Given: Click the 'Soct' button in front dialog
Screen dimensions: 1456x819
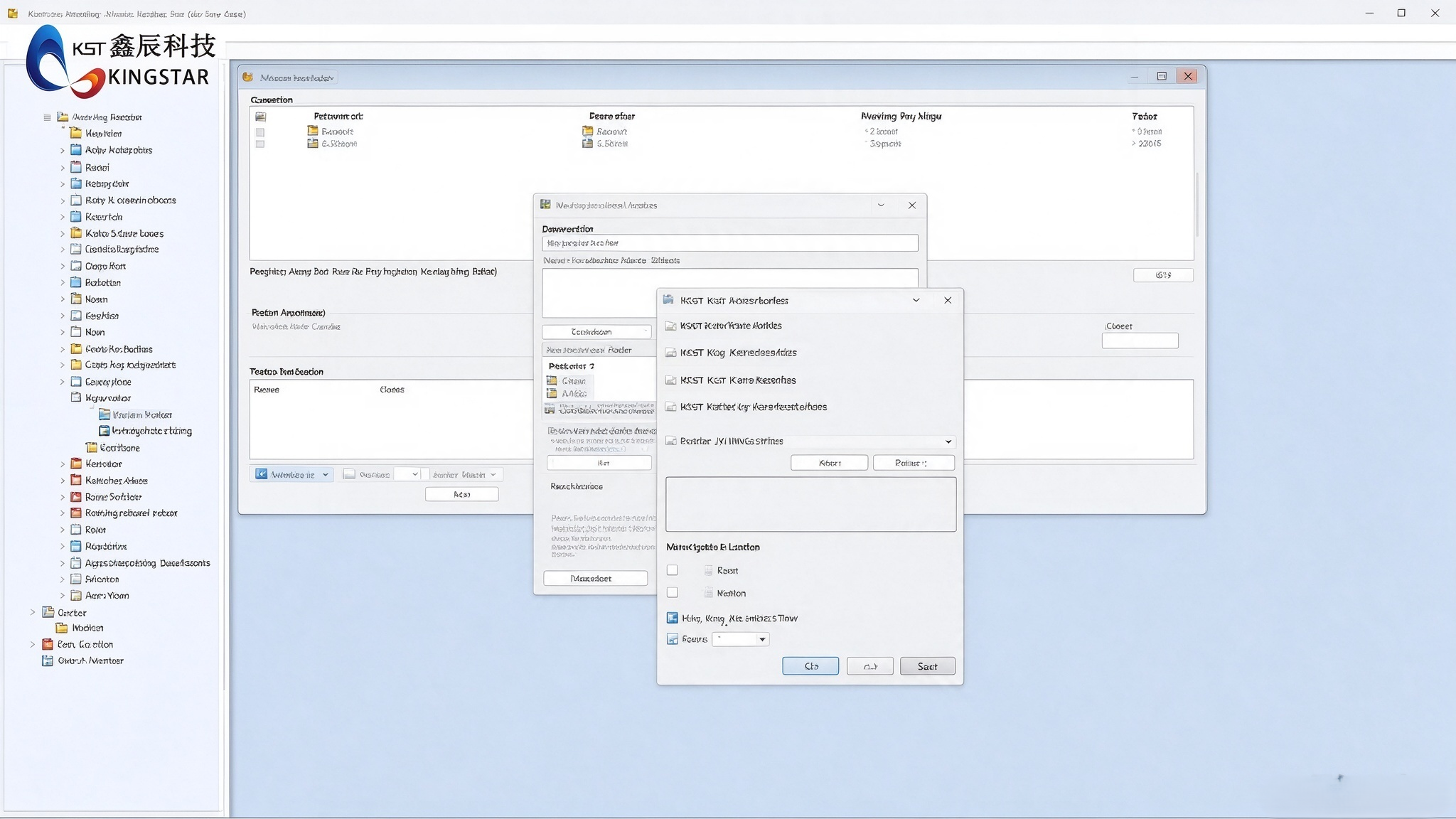Looking at the screenshot, I should 927,666.
